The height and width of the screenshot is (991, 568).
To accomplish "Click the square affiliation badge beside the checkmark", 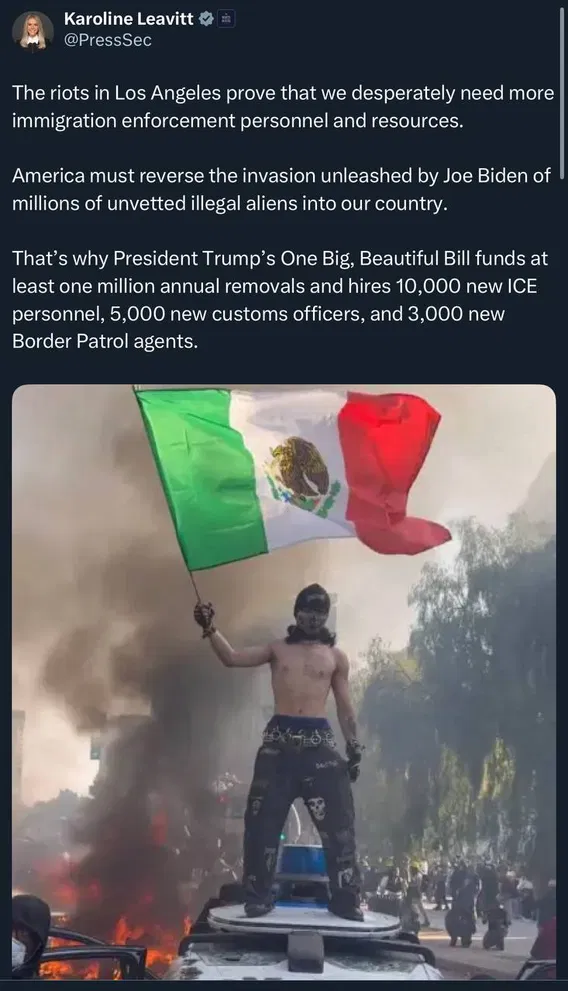I will [226, 19].
